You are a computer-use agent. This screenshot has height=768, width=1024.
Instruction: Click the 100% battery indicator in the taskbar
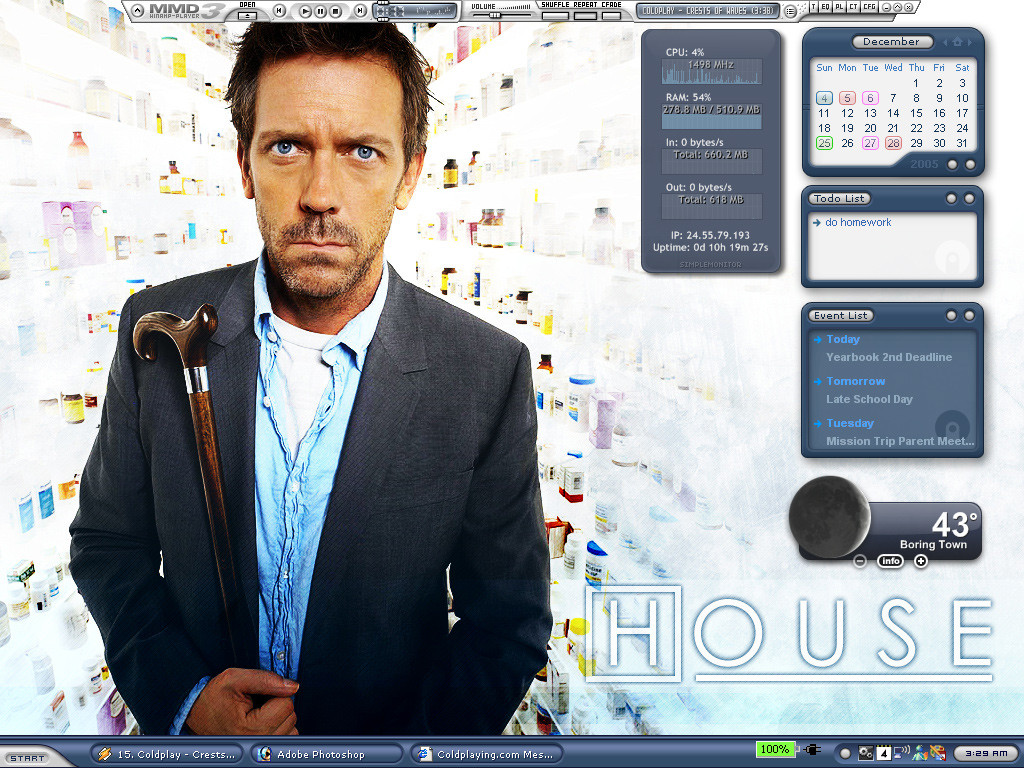click(775, 750)
